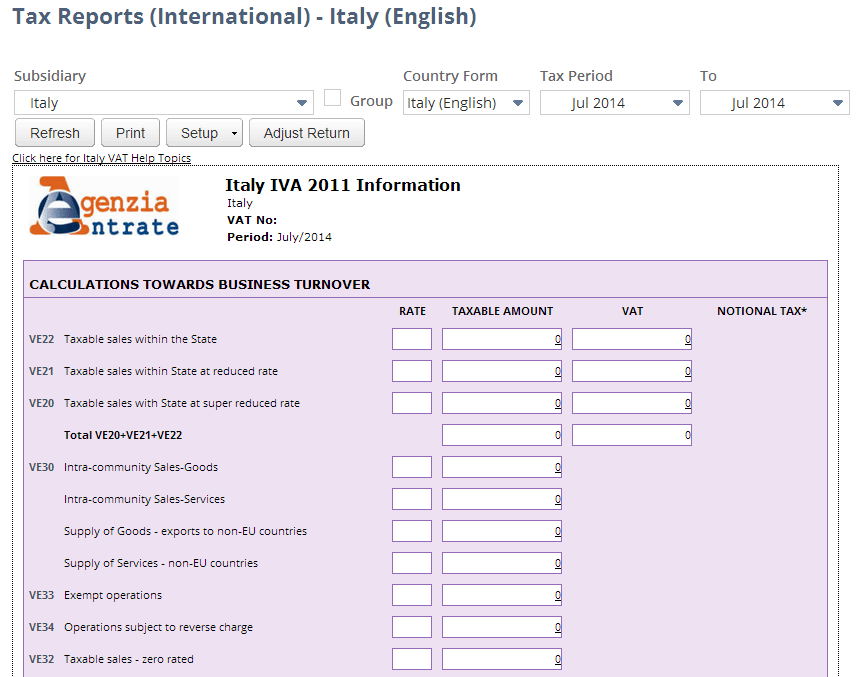Viewport: 861px width, 677px height.
Task: Click VE22 rate input field
Action: (x=412, y=339)
